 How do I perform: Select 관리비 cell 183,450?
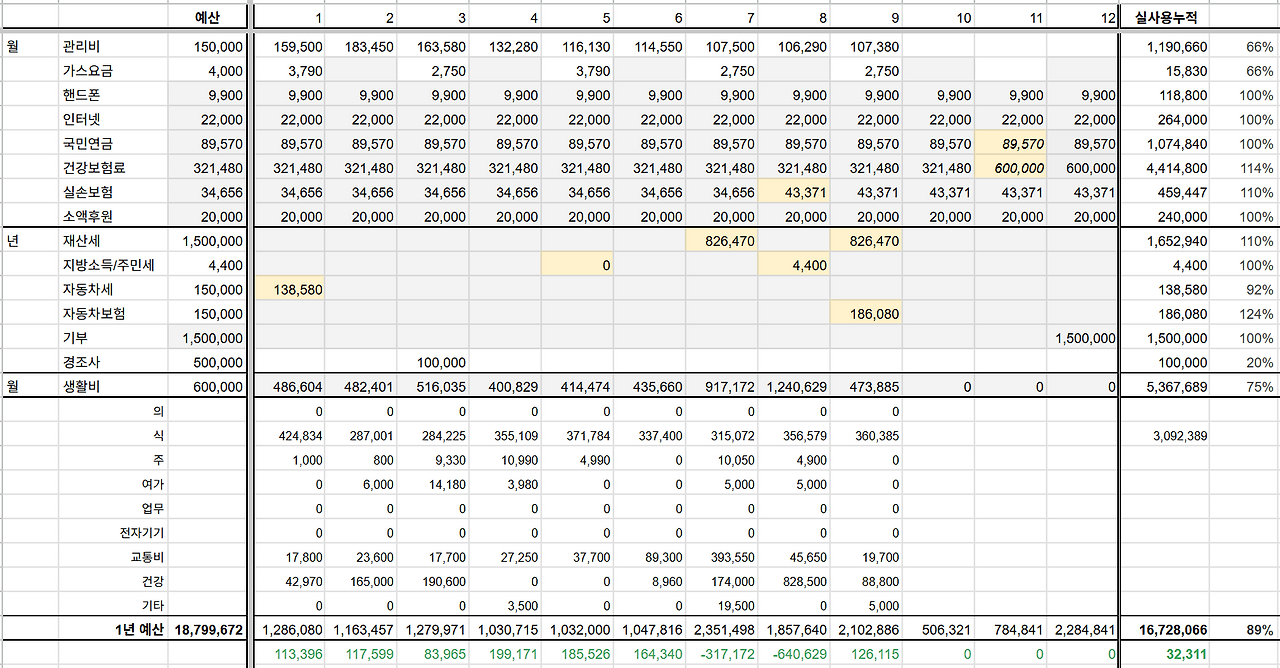(369, 47)
